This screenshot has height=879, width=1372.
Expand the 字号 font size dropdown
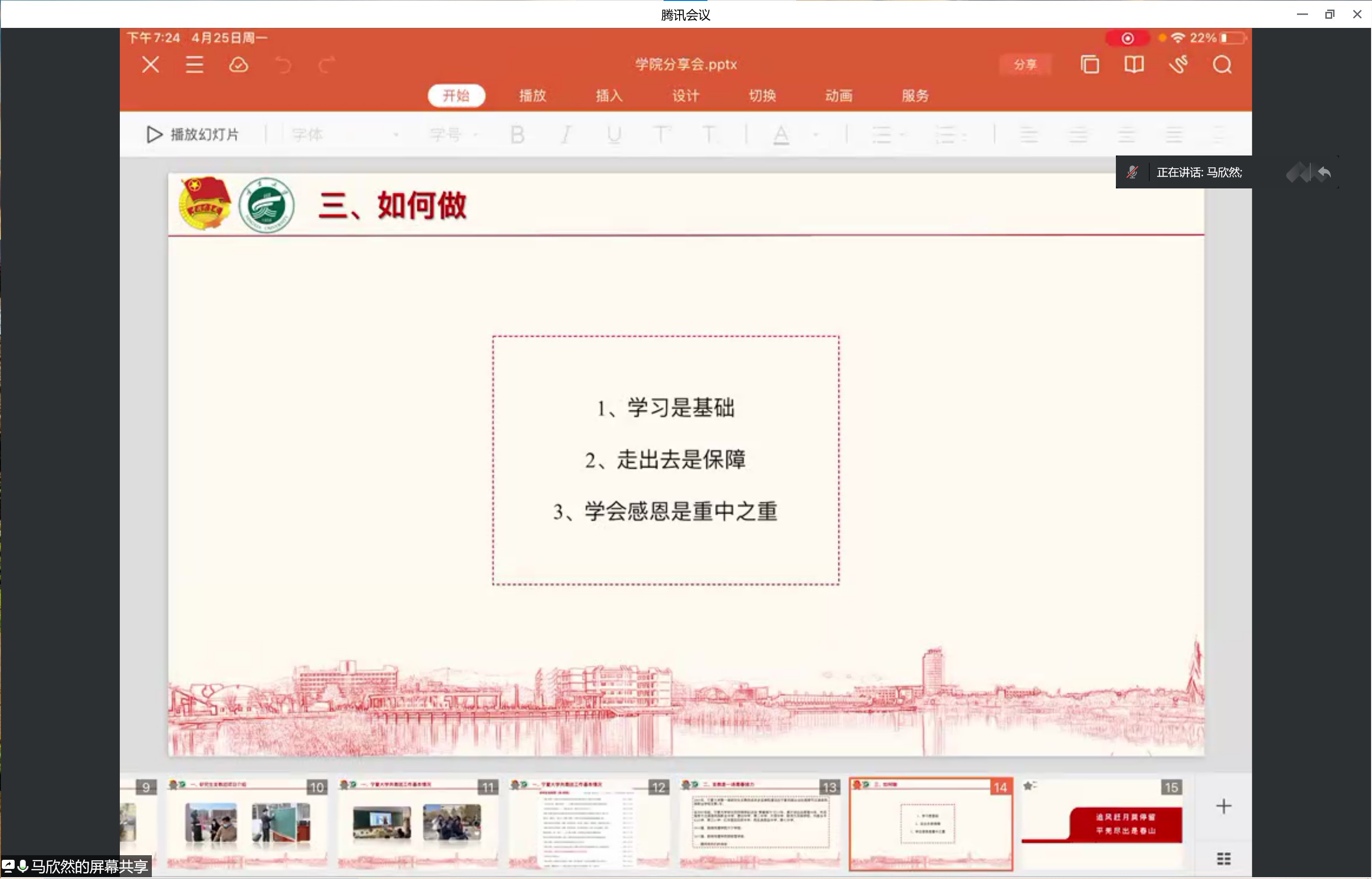[453, 135]
